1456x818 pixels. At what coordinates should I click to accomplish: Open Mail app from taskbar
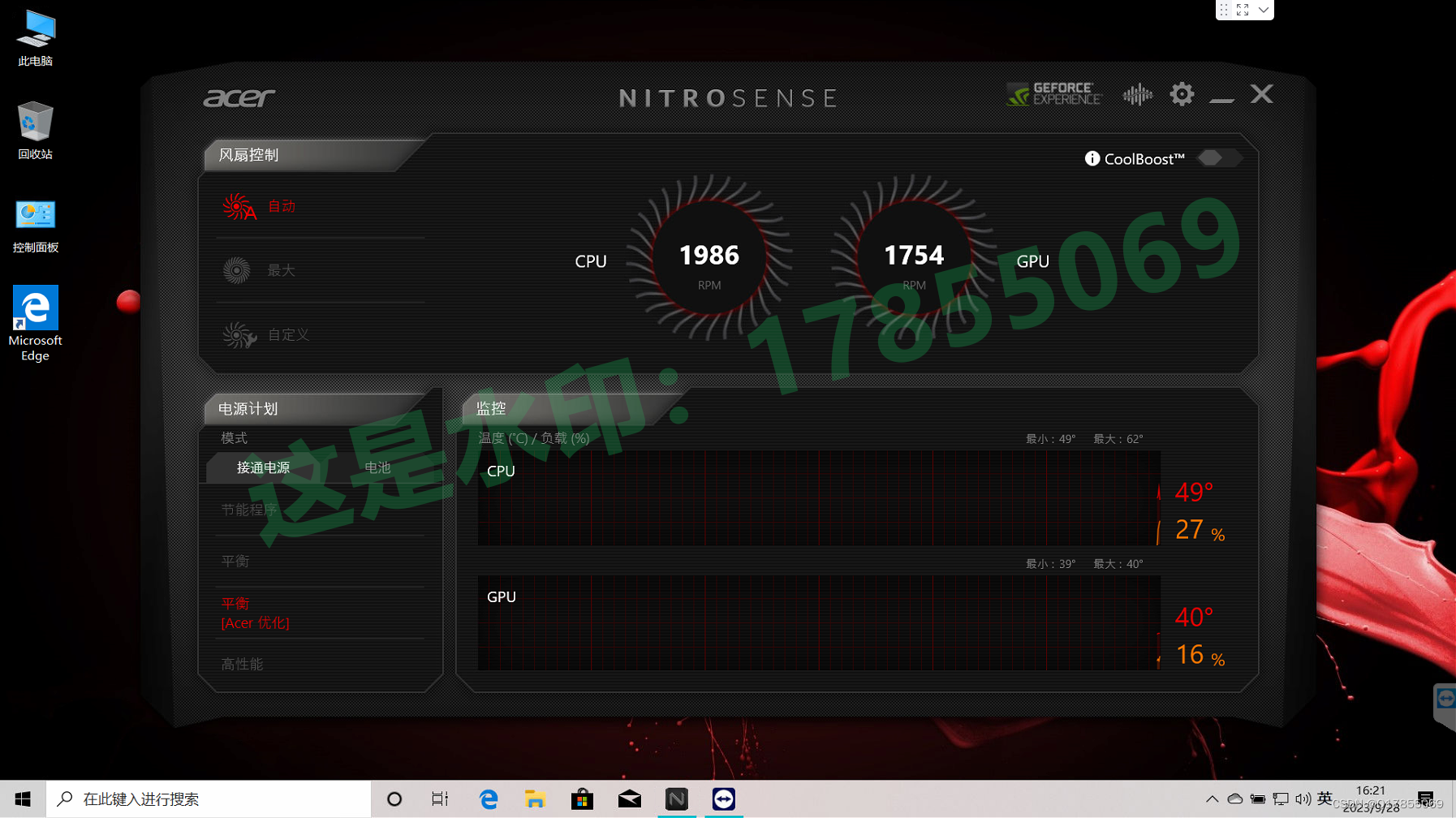(629, 799)
